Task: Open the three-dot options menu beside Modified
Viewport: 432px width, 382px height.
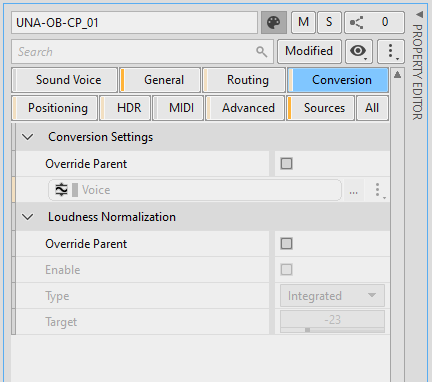Action: (391, 51)
